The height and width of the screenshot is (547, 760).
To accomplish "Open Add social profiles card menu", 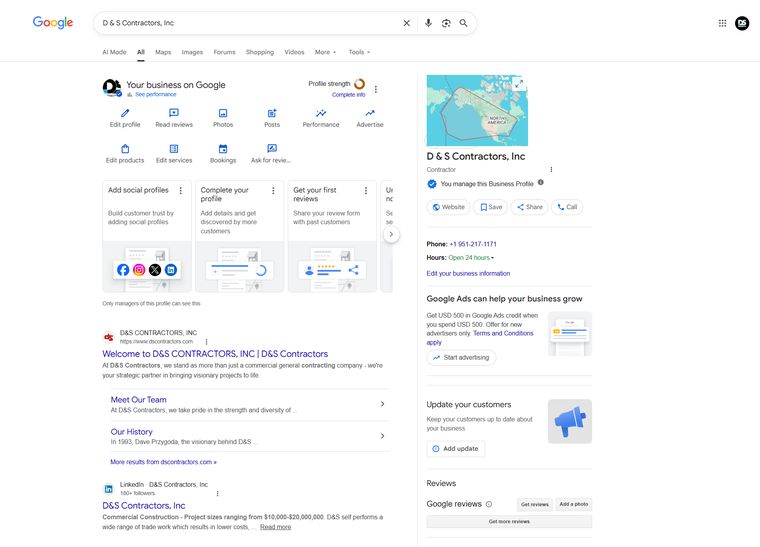I will click(x=181, y=190).
